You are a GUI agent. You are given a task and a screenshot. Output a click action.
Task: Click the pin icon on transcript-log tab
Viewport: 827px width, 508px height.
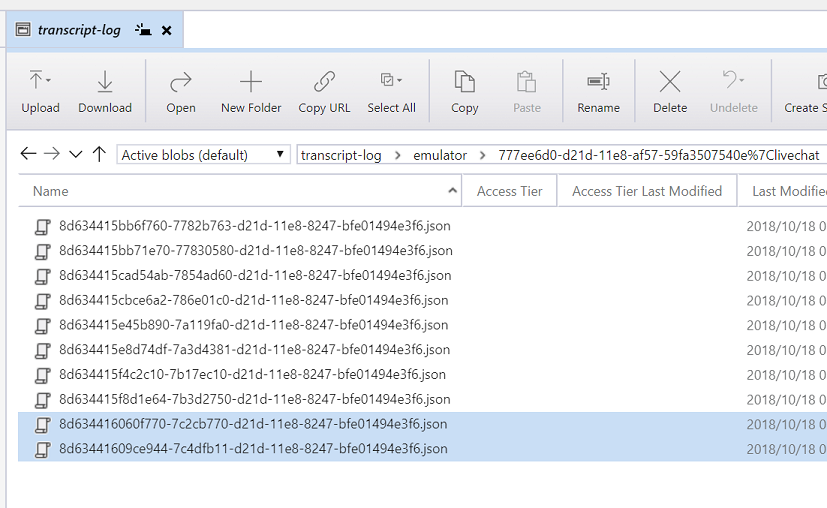(143, 30)
